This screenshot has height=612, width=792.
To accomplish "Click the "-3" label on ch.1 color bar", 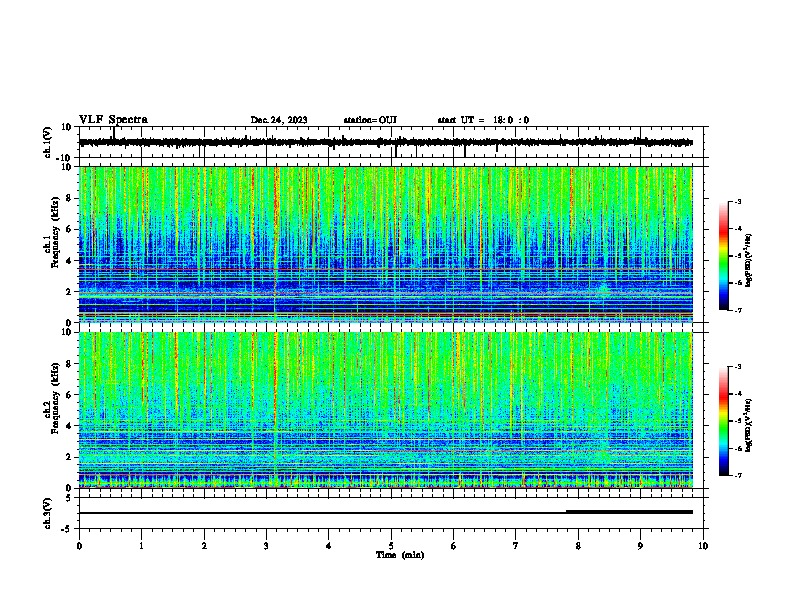I will click(x=737, y=202).
